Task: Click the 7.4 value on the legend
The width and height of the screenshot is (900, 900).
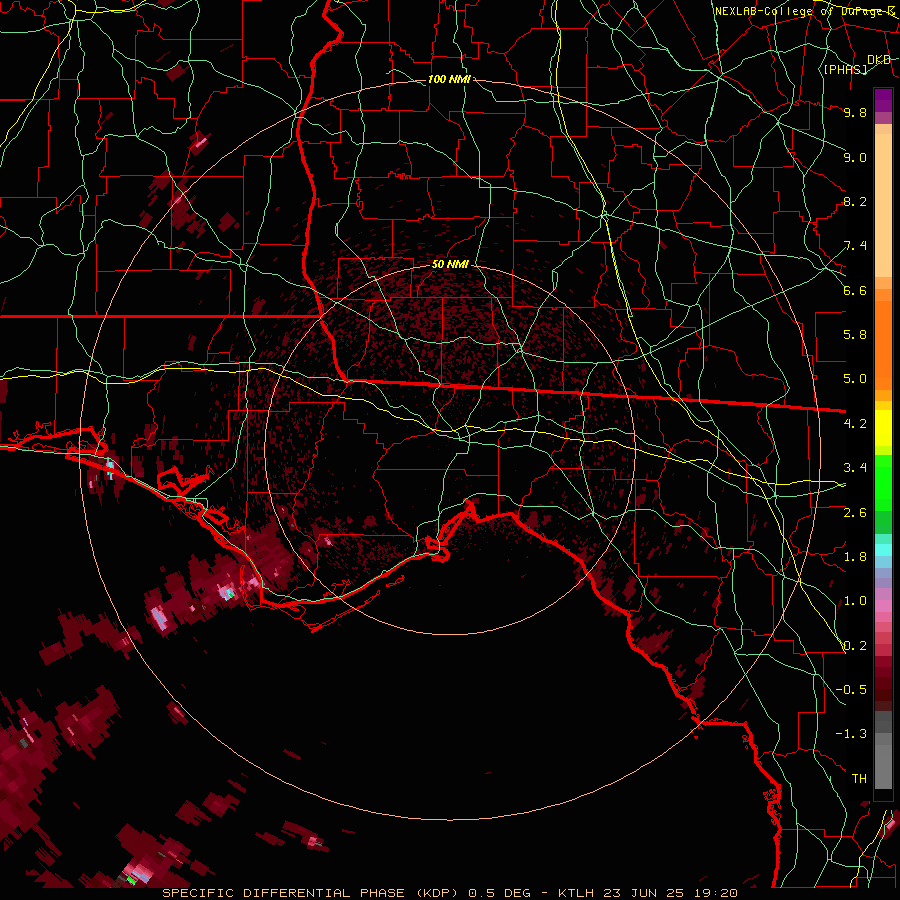Action: pos(855,246)
